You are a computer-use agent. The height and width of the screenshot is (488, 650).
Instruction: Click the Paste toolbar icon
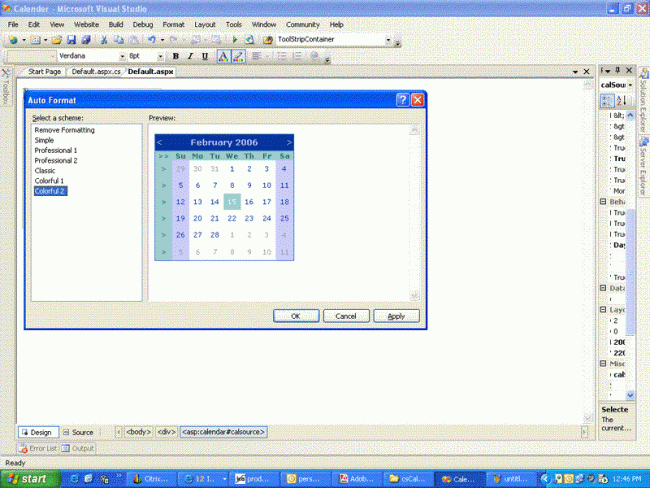pyautogui.click(x=133, y=40)
